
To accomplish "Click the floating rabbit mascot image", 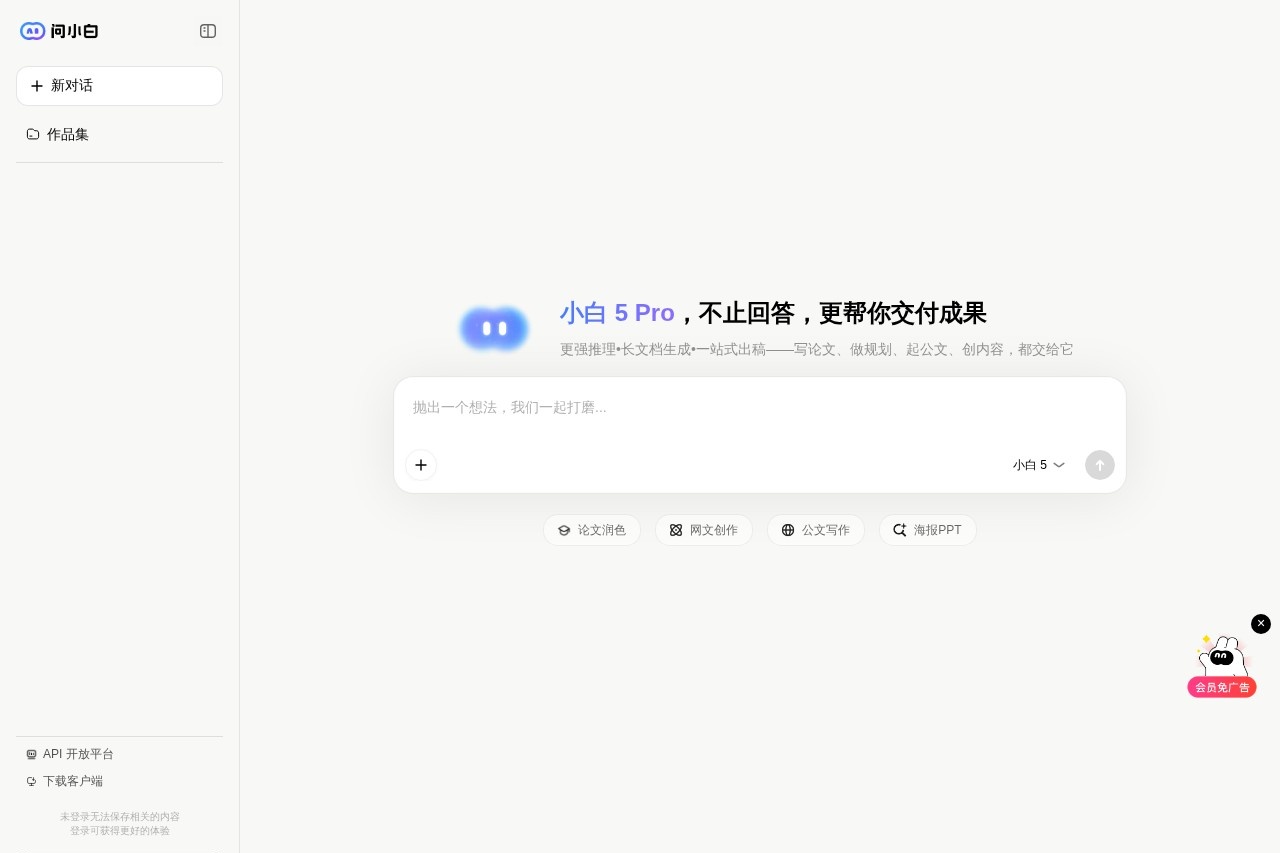I will tap(1222, 656).
